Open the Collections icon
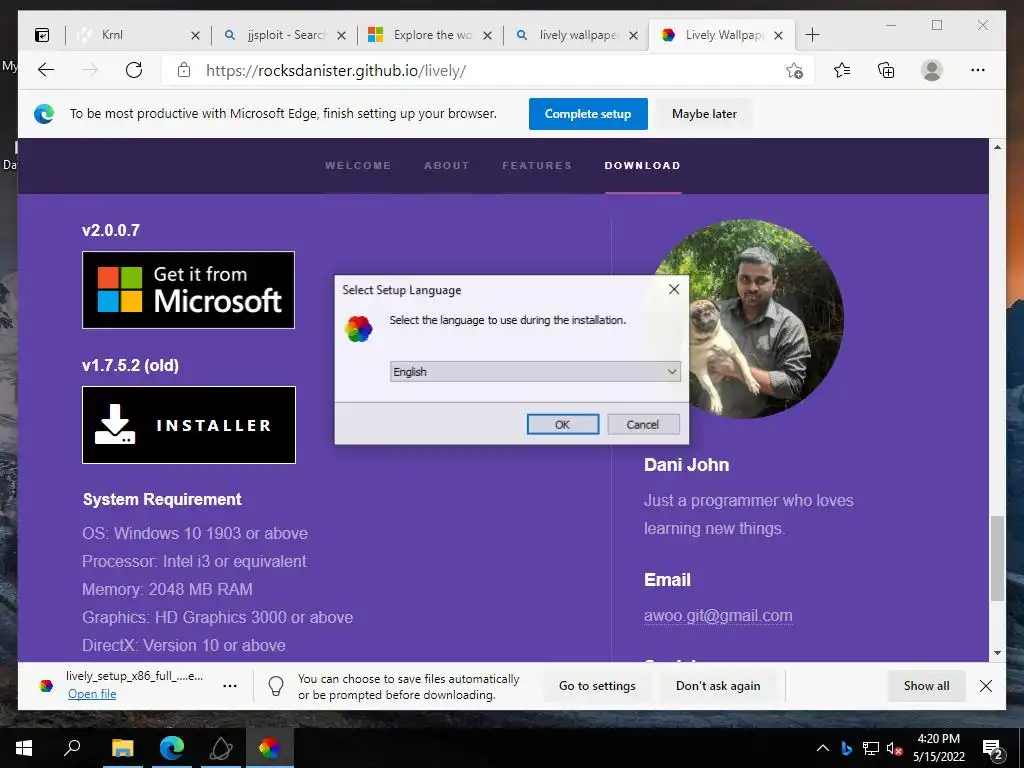This screenshot has width=1024, height=768. [886, 70]
